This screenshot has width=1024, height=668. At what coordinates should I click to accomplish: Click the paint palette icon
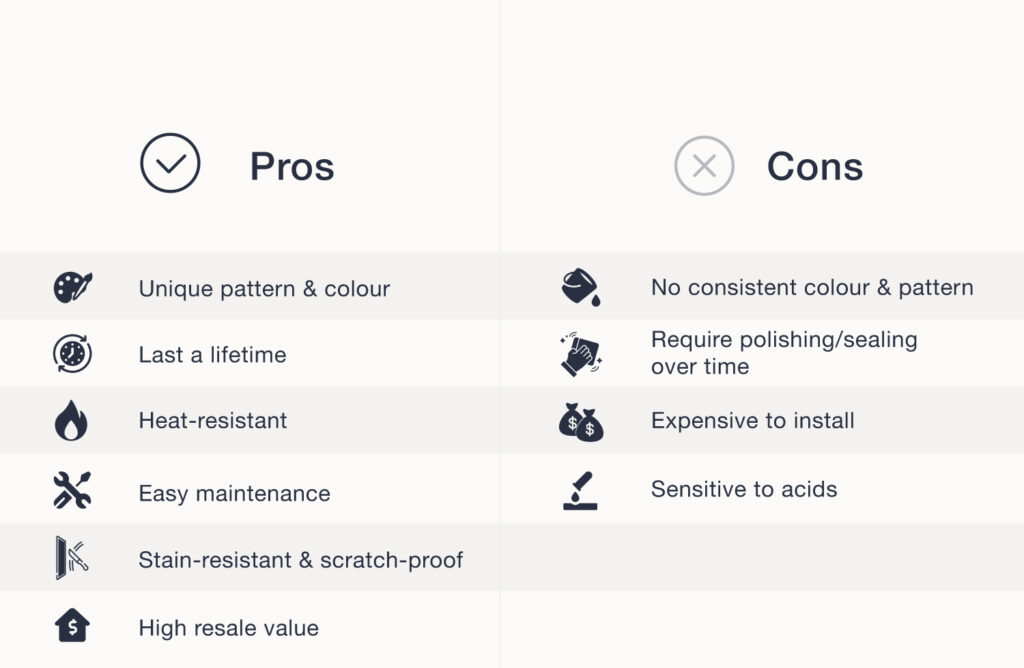[x=72, y=288]
